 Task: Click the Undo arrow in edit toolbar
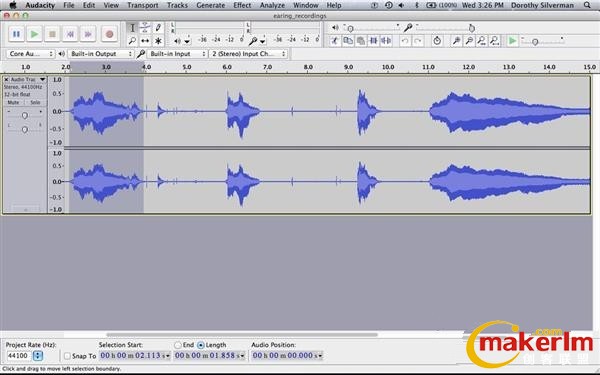point(405,41)
